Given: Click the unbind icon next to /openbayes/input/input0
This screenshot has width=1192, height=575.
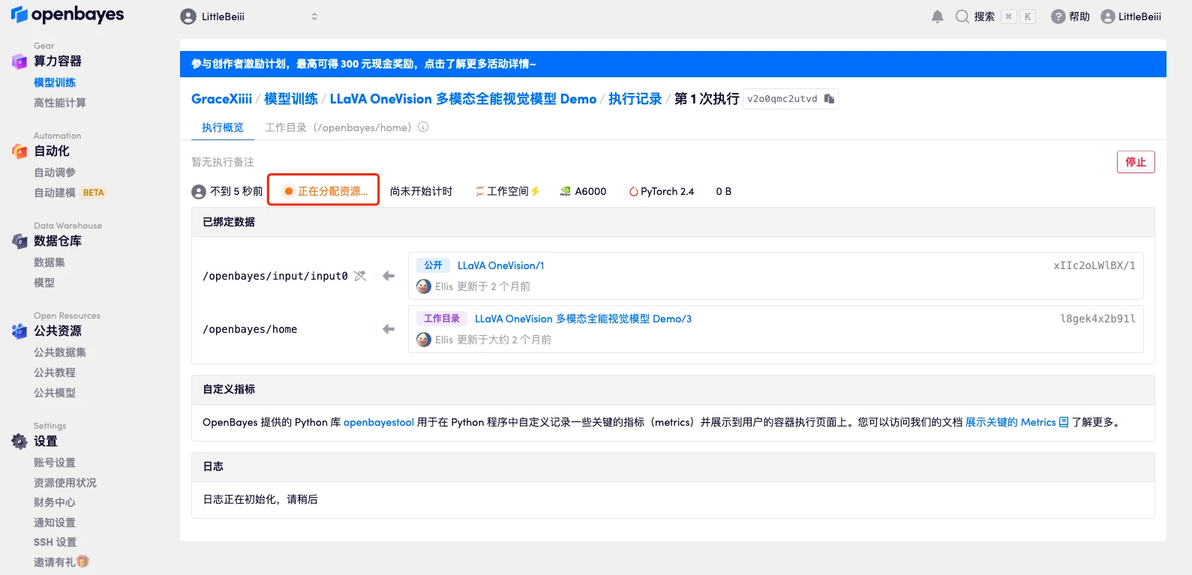Looking at the screenshot, I should (x=360, y=275).
